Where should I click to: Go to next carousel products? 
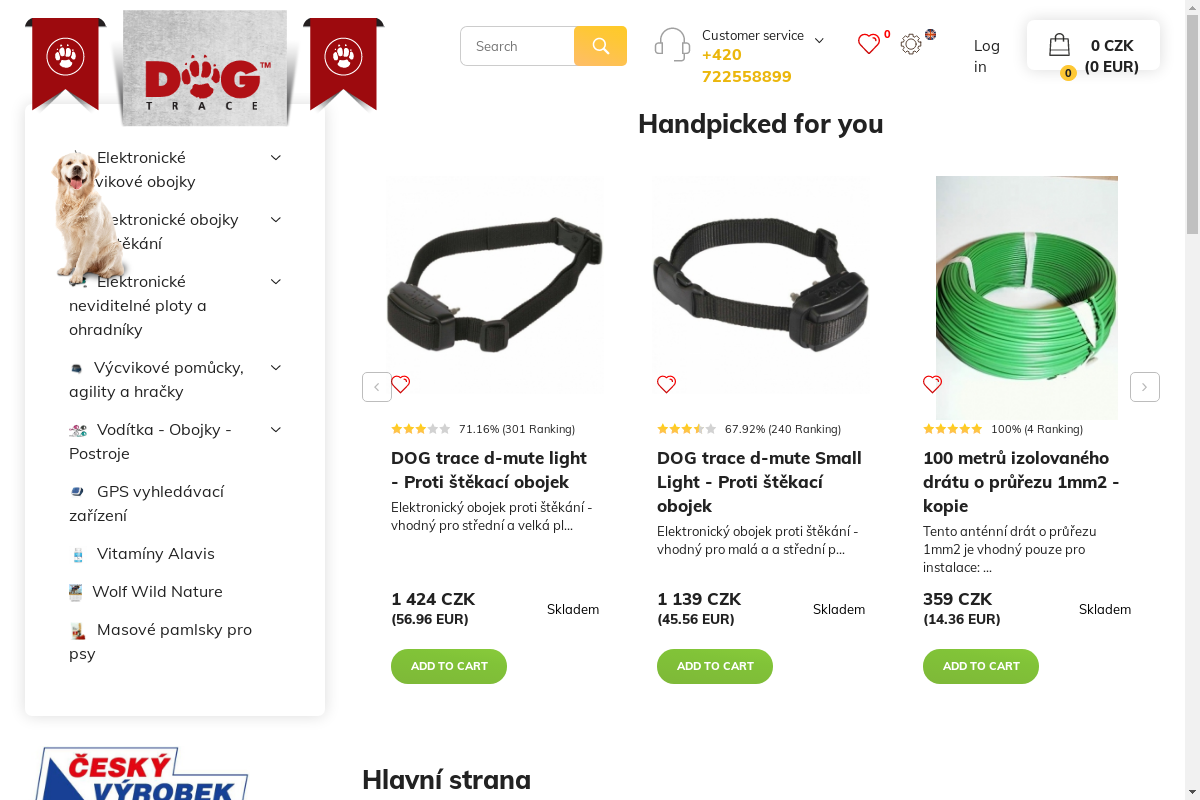coord(1145,387)
